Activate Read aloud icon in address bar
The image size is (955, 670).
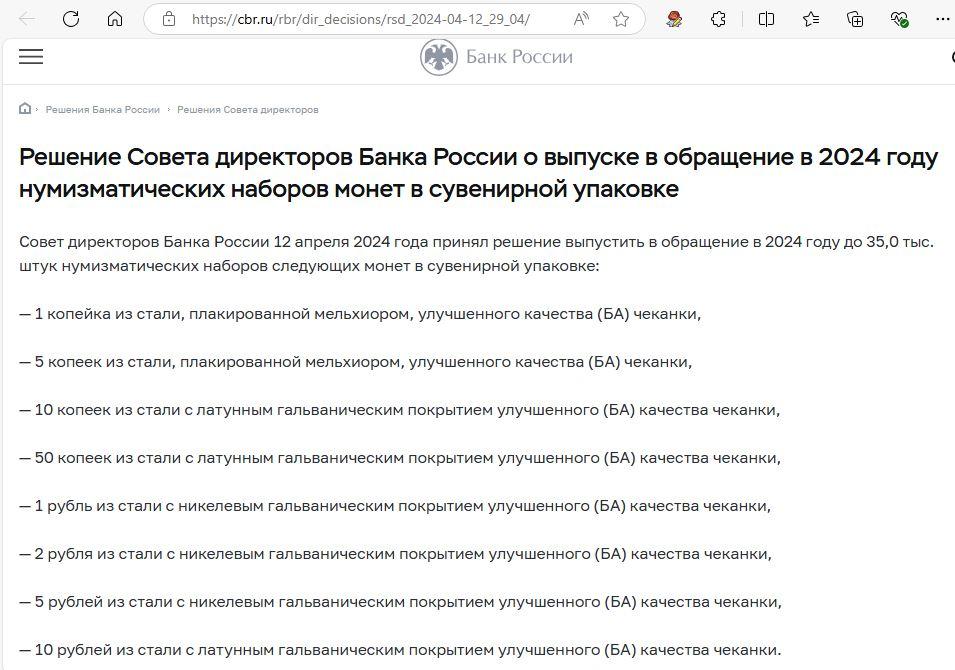coord(582,19)
